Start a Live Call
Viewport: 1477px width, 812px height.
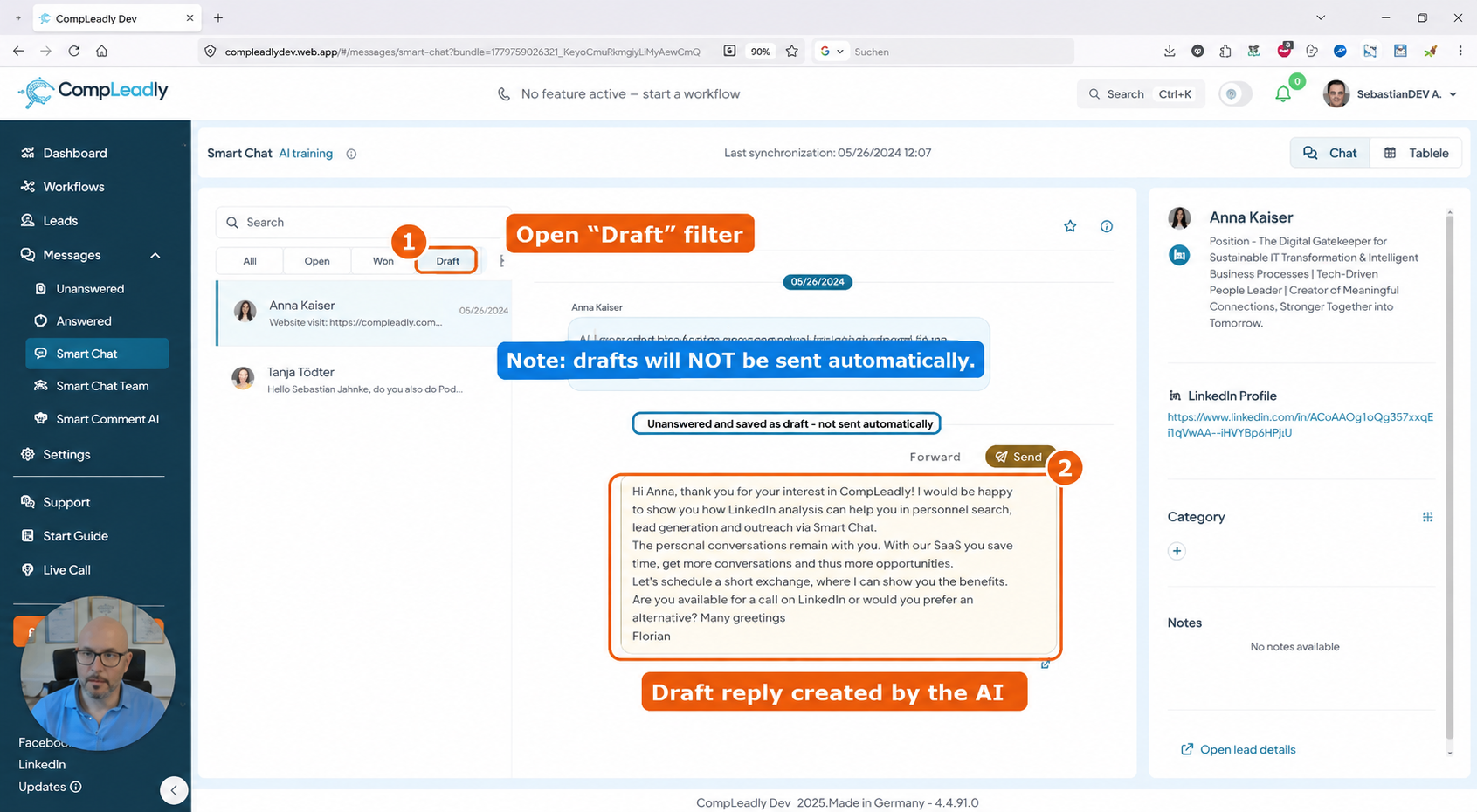click(x=66, y=570)
